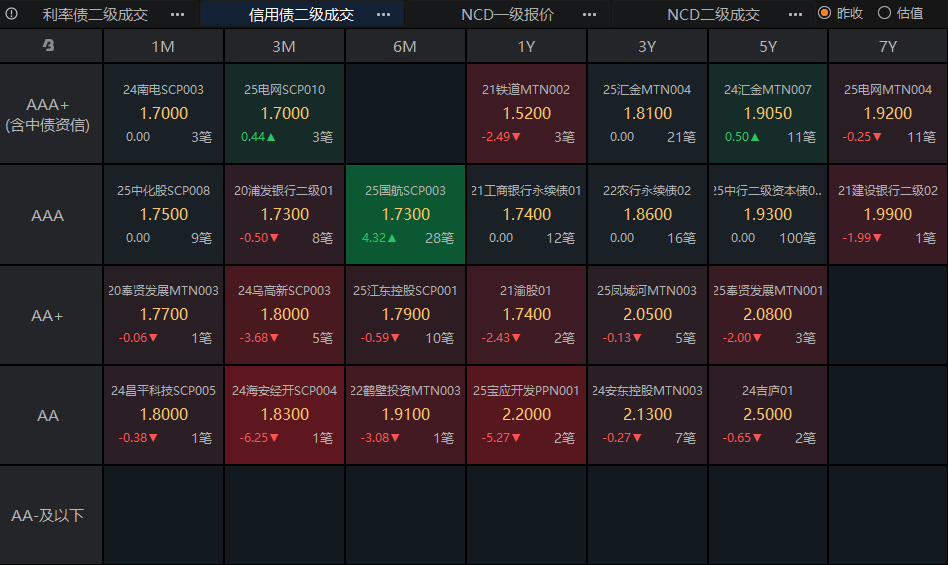Select the AAA+ (含中债资信) rating row header
This screenshot has height=565, width=948.
(x=51, y=114)
